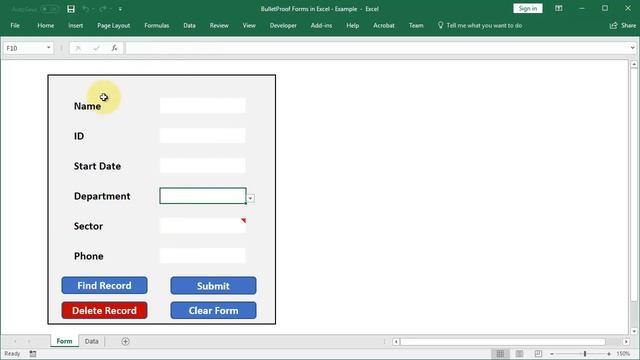
Task: Click the Clear Form button
Action: 213,310
